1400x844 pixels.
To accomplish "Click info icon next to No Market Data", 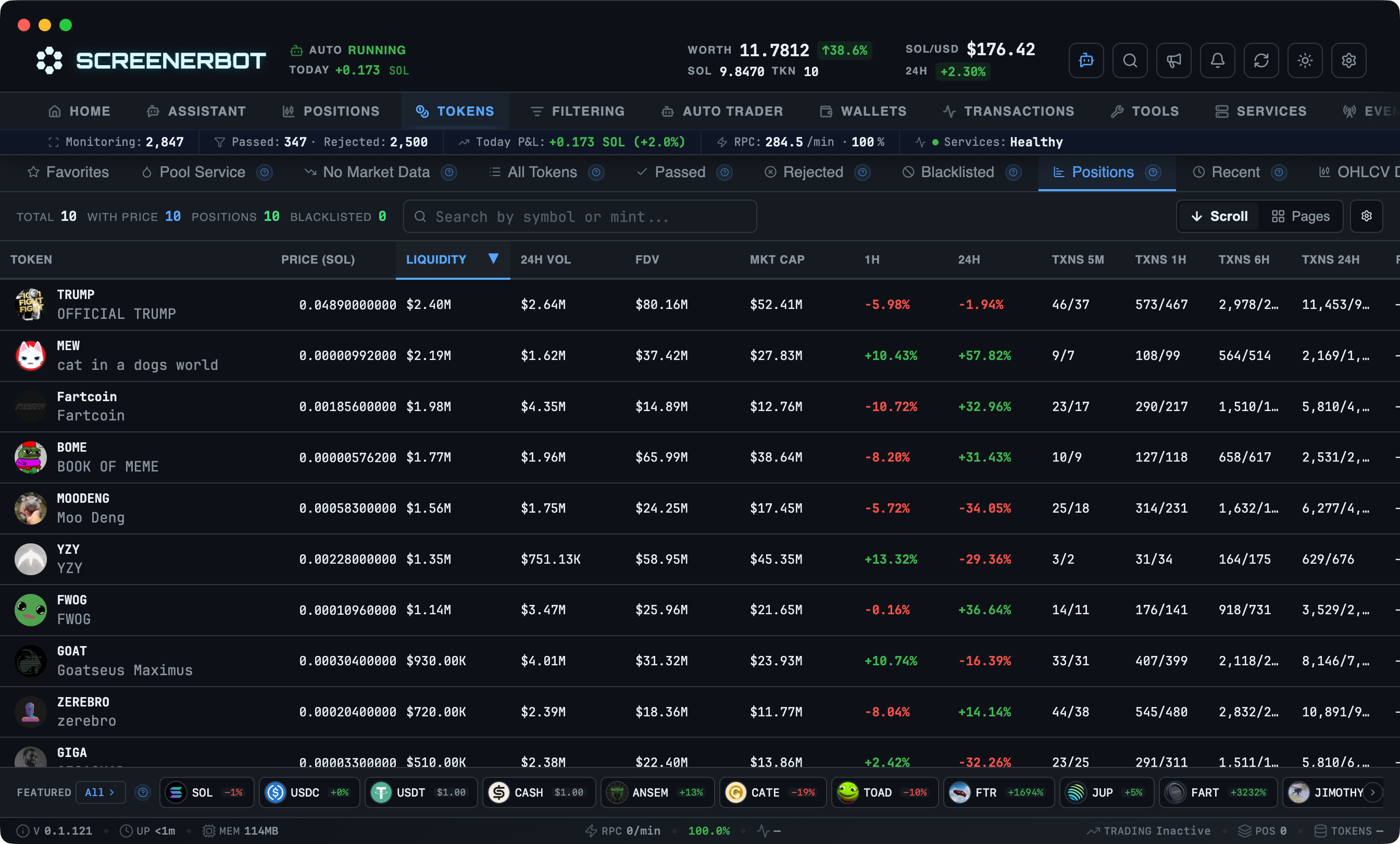I will 449,172.
